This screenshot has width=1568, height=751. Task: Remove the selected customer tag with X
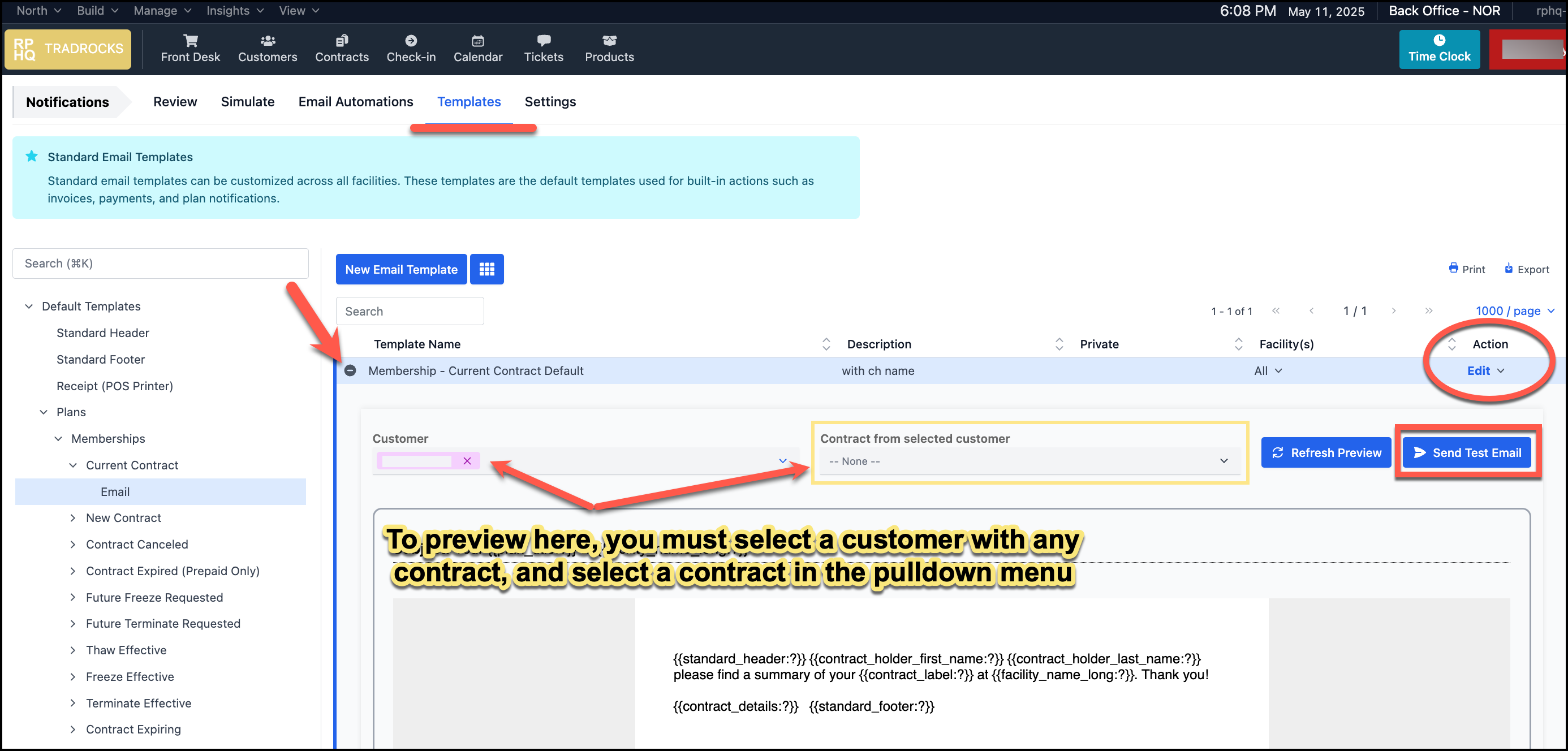pyautogui.click(x=467, y=461)
